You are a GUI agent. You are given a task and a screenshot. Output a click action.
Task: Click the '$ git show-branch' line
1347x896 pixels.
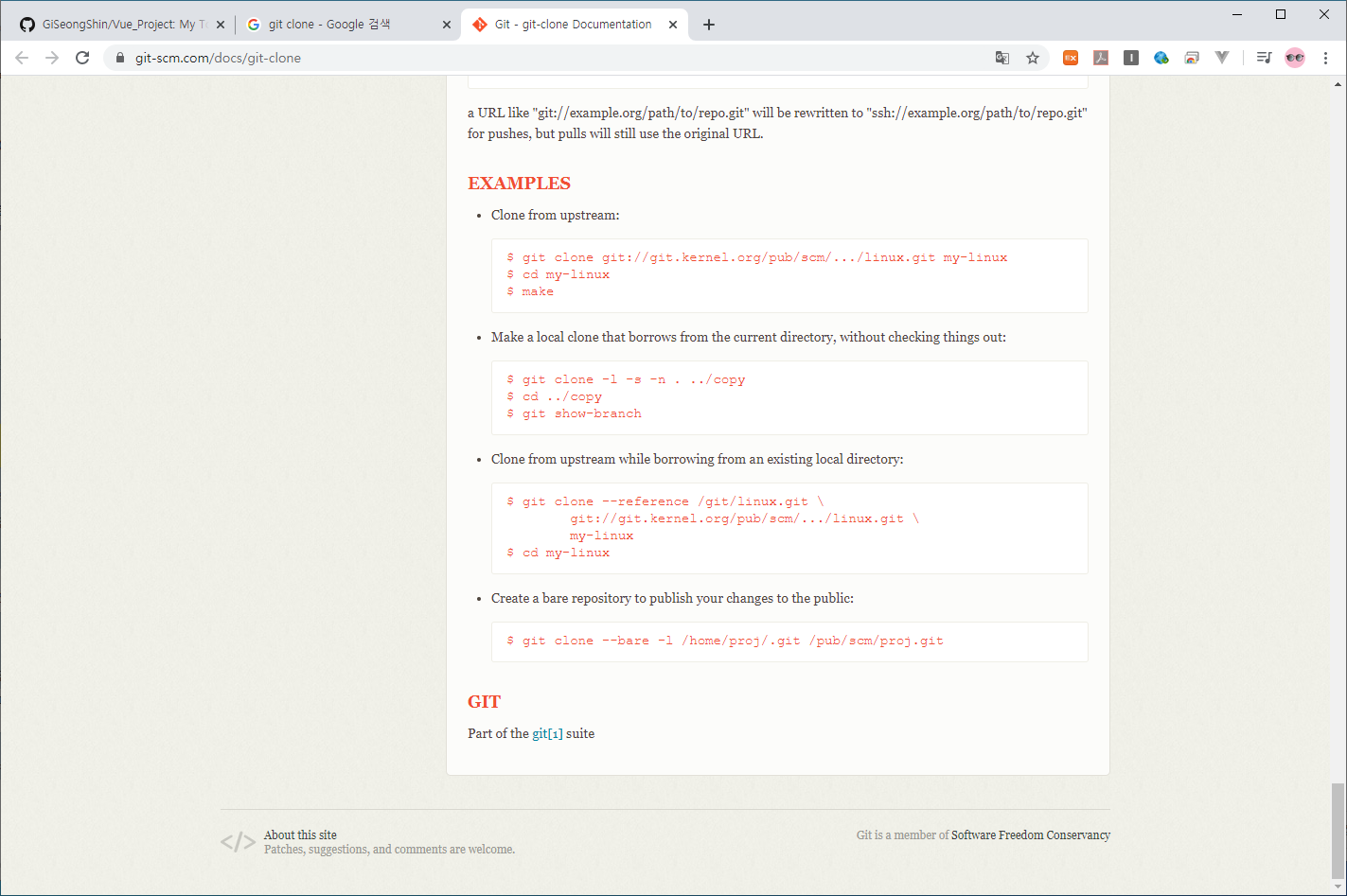[x=574, y=413]
